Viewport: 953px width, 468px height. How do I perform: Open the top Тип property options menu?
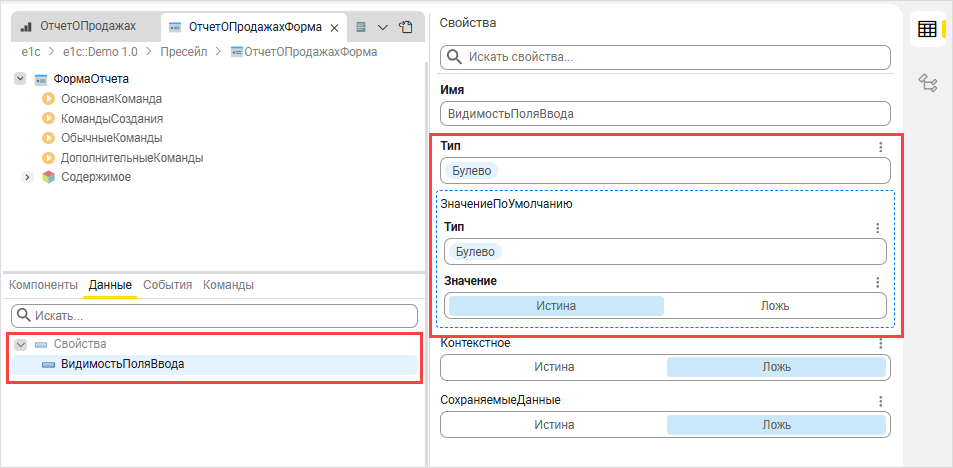pyautogui.click(x=881, y=147)
